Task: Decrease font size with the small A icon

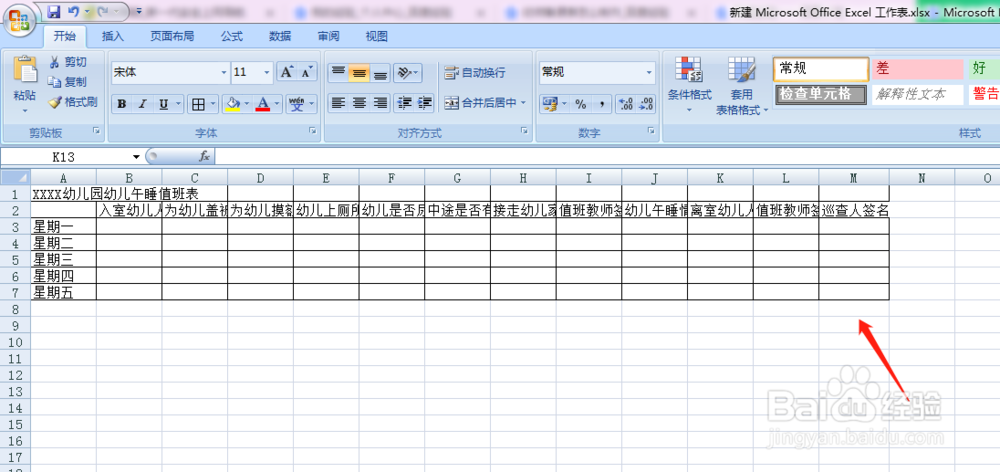Action: [306, 72]
